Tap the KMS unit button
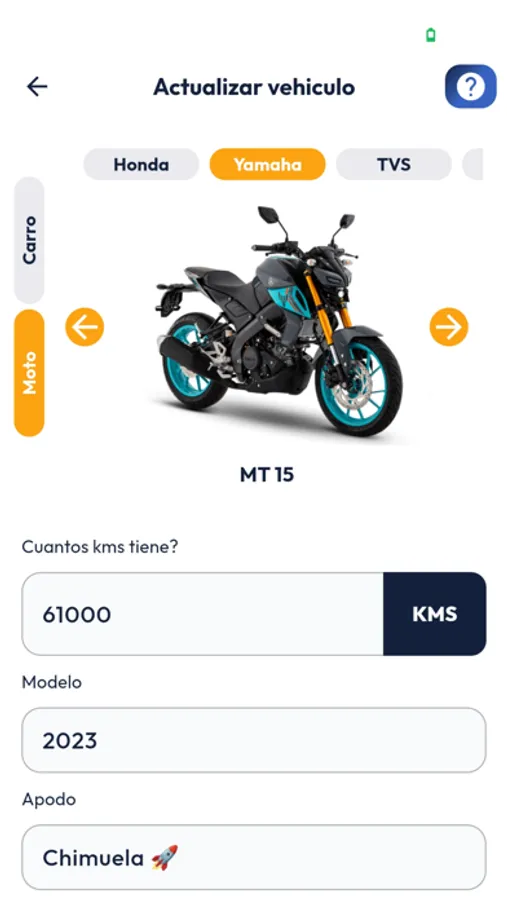The height and width of the screenshot is (900, 507). (435, 614)
